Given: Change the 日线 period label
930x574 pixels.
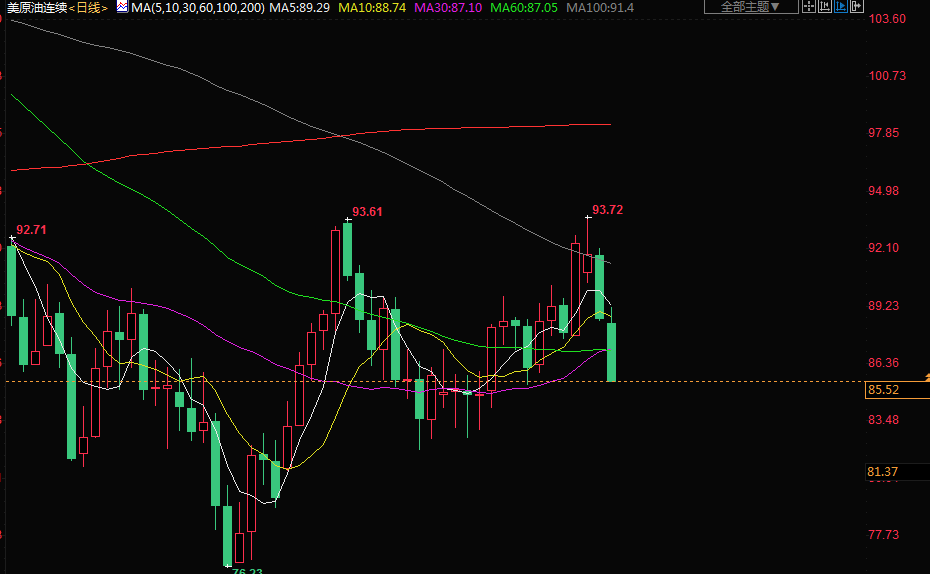Looking at the screenshot, I should (x=87, y=8).
